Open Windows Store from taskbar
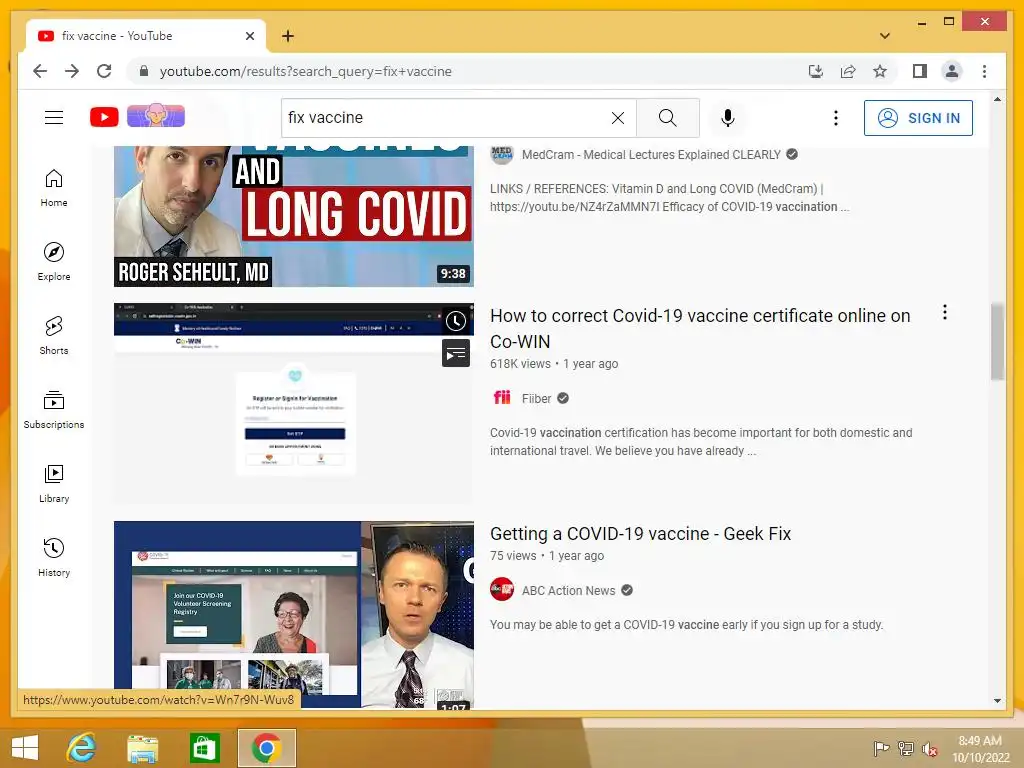This screenshot has width=1024, height=768. point(204,748)
